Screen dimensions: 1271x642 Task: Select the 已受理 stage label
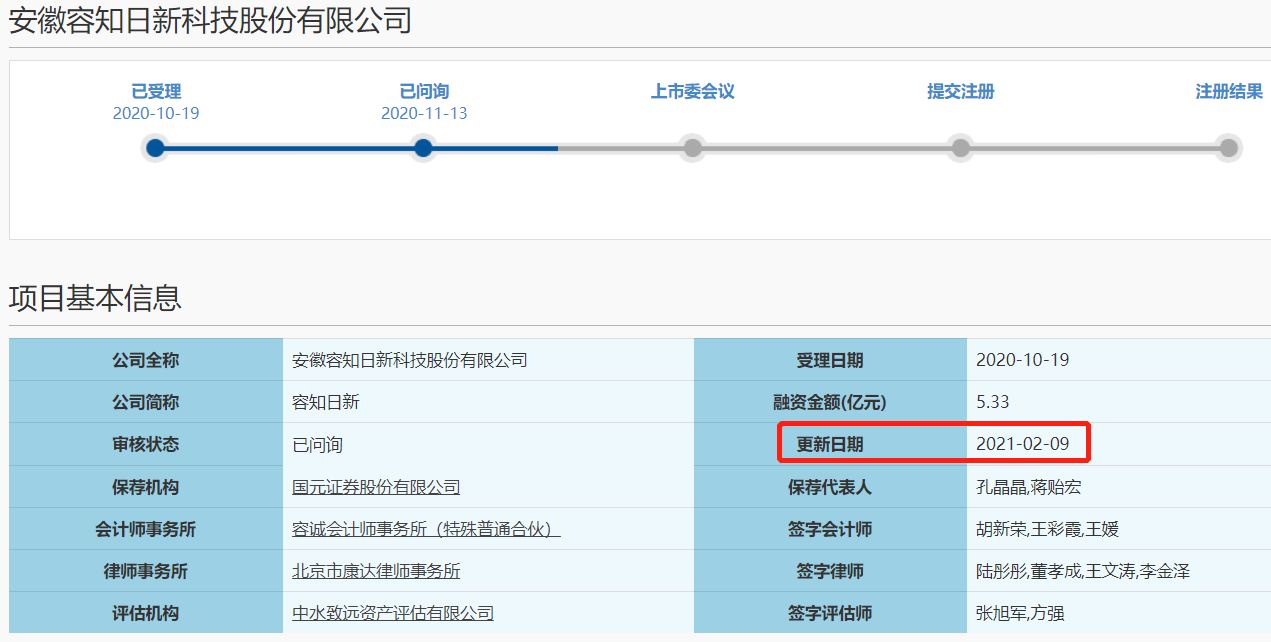[156, 92]
